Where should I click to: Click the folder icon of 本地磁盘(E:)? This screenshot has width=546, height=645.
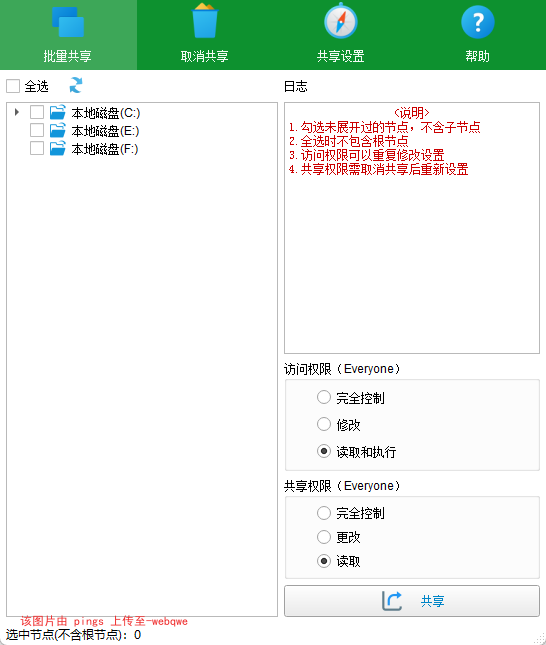(58, 130)
